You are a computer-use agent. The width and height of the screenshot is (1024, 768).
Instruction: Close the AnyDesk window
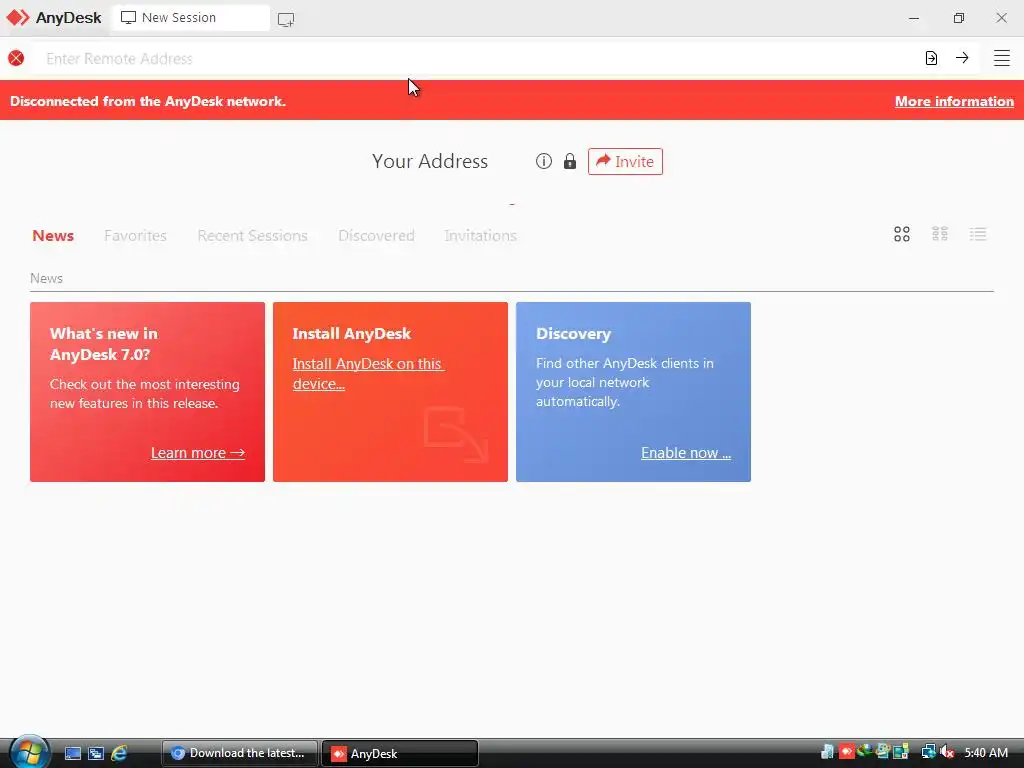pyautogui.click(x=1001, y=18)
